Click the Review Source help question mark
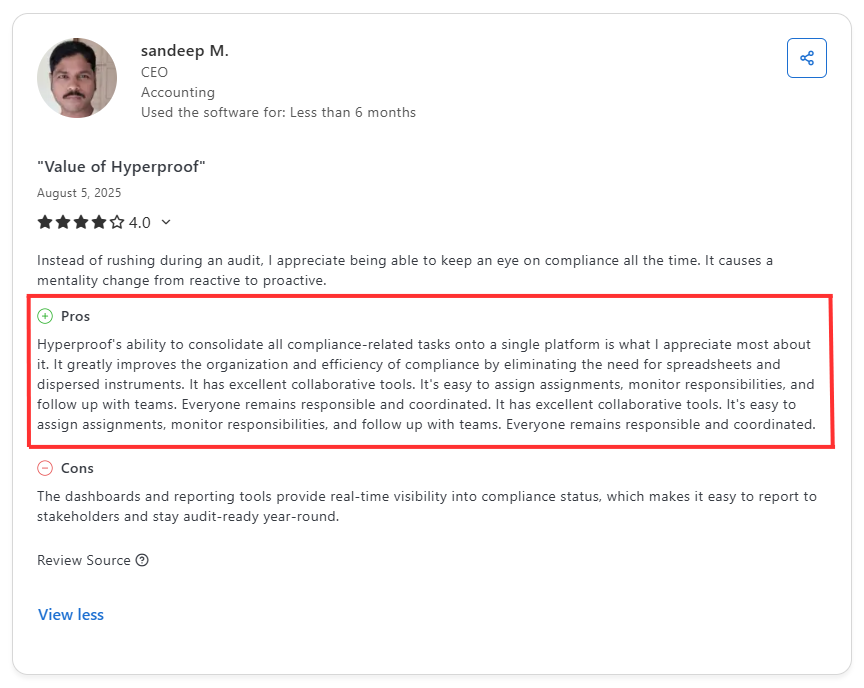 click(142, 560)
